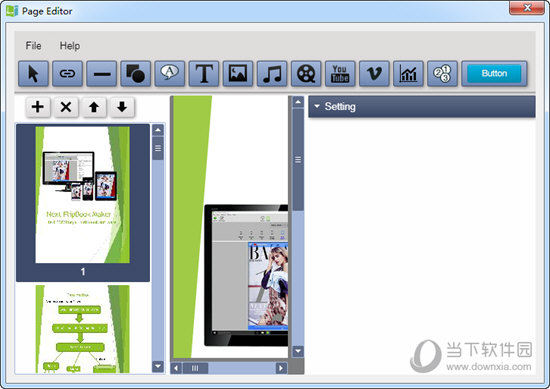Collapse the Setting panel
The image size is (550, 389).
[317, 106]
